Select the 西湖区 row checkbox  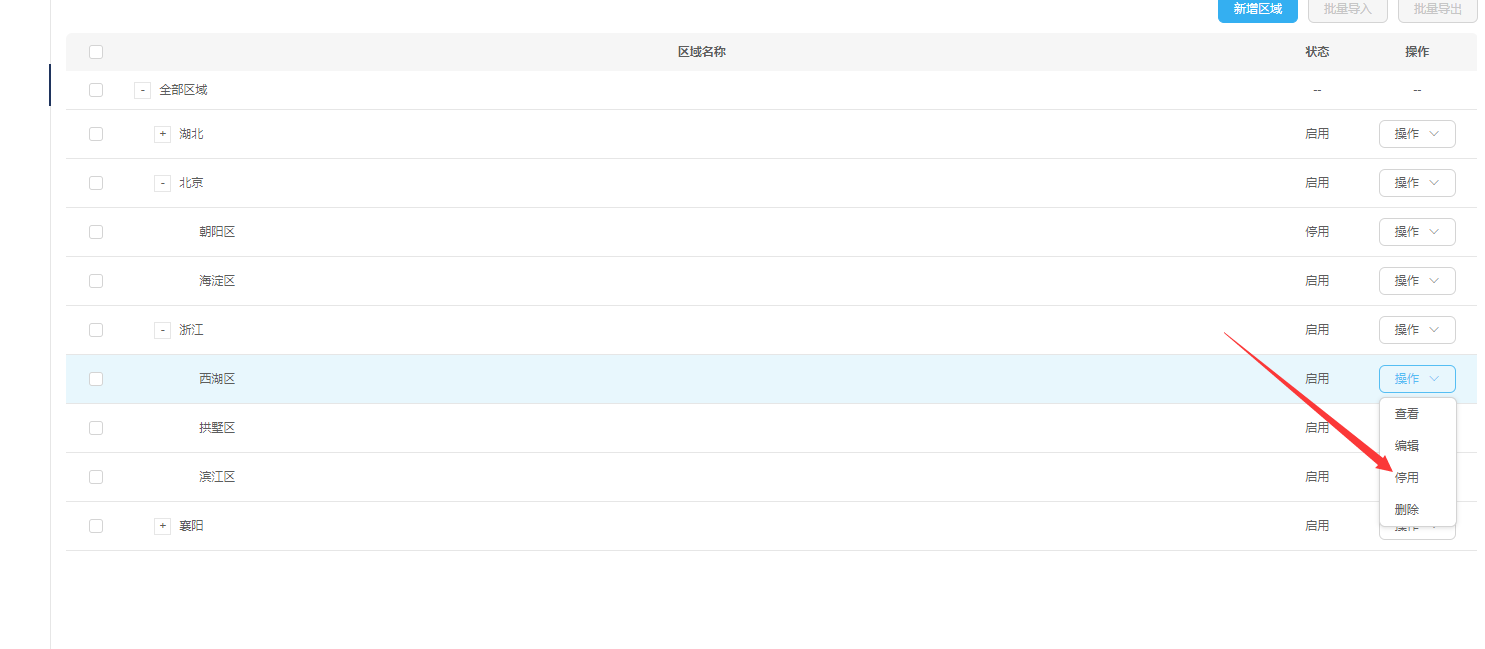(x=96, y=379)
